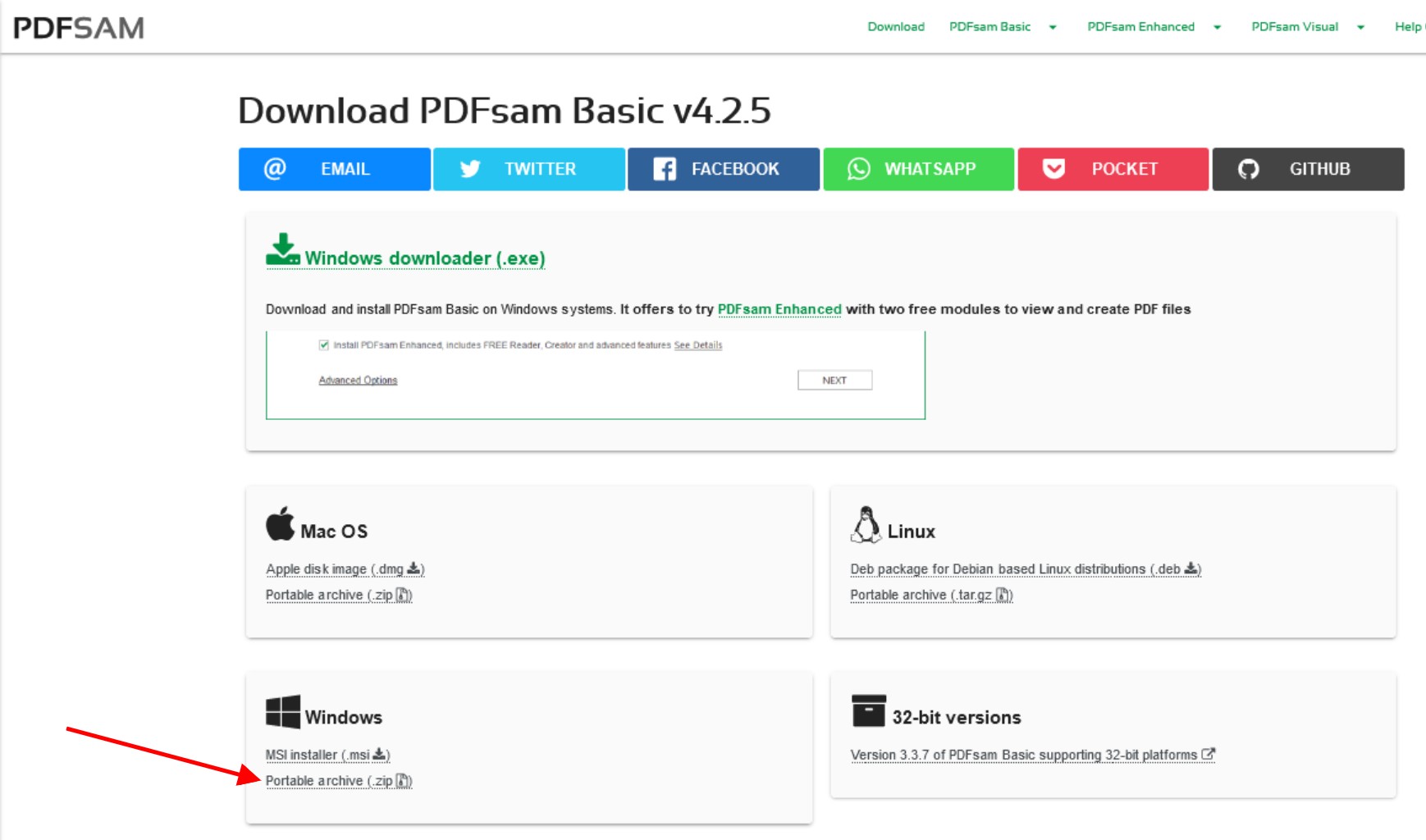Screen dimensions: 1426x840
Task: Download Windows Portable archive (.zip)
Action: click(339, 781)
